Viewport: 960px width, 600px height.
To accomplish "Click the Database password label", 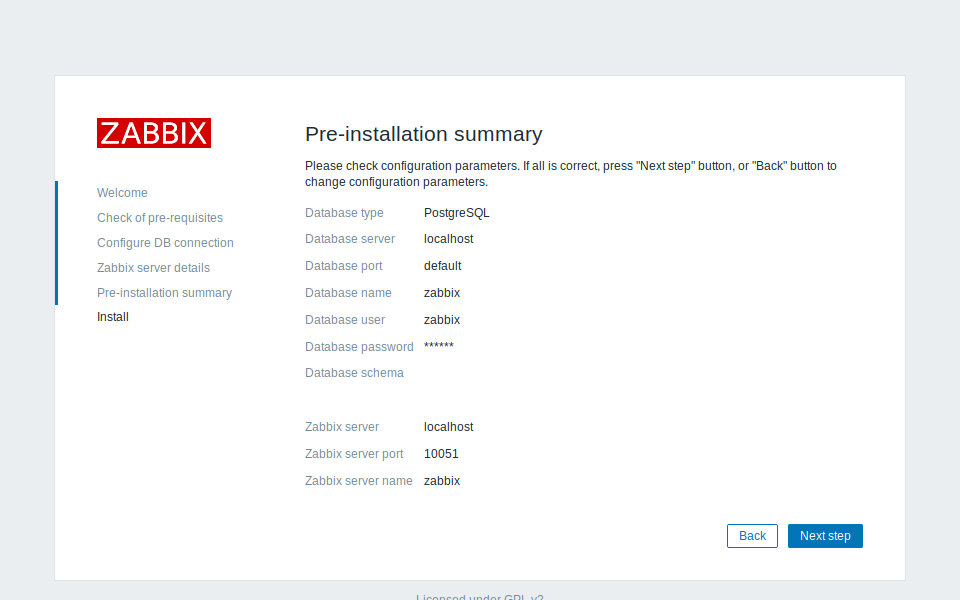I will coord(359,347).
